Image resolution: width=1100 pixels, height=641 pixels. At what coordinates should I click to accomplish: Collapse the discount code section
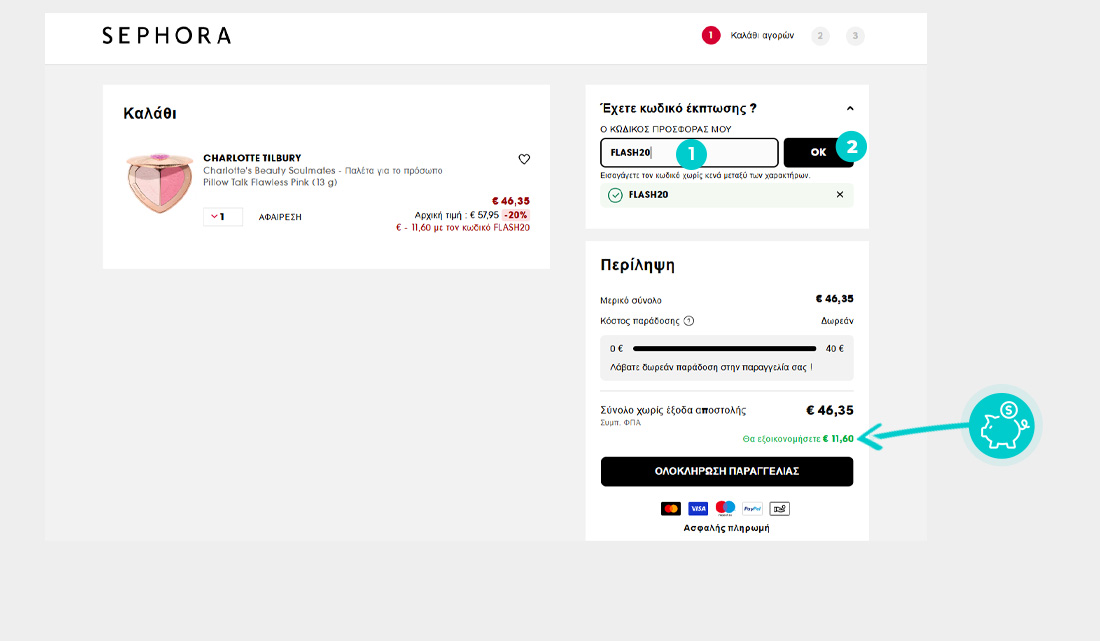850,108
